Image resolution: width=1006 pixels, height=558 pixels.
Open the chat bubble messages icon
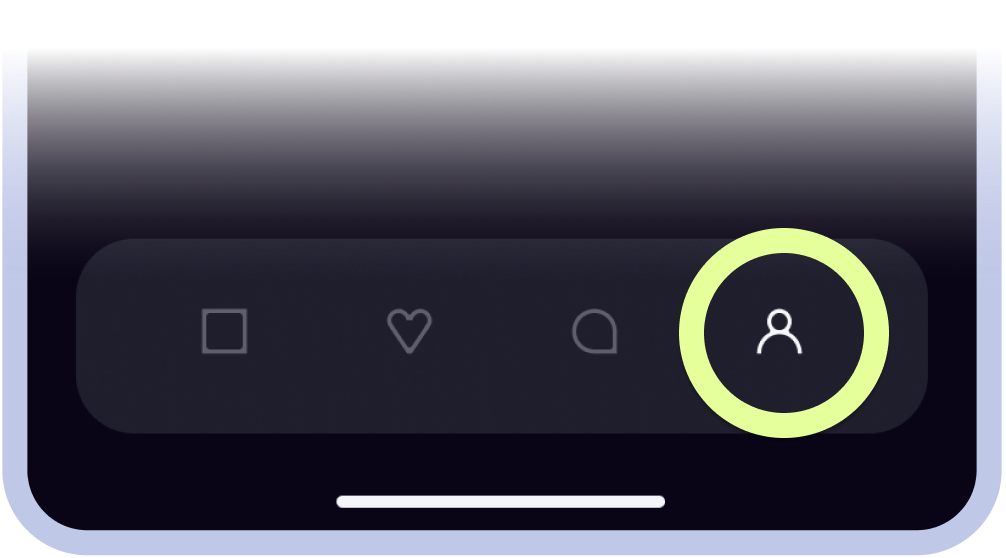(x=595, y=331)
